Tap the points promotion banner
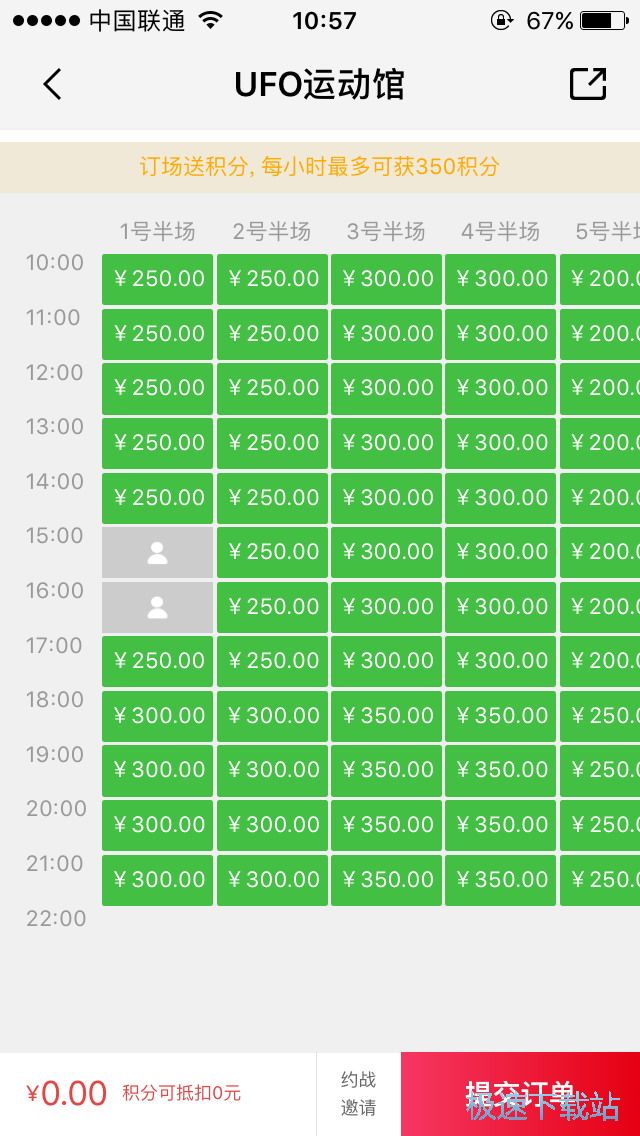 click(x=320, y=167)
